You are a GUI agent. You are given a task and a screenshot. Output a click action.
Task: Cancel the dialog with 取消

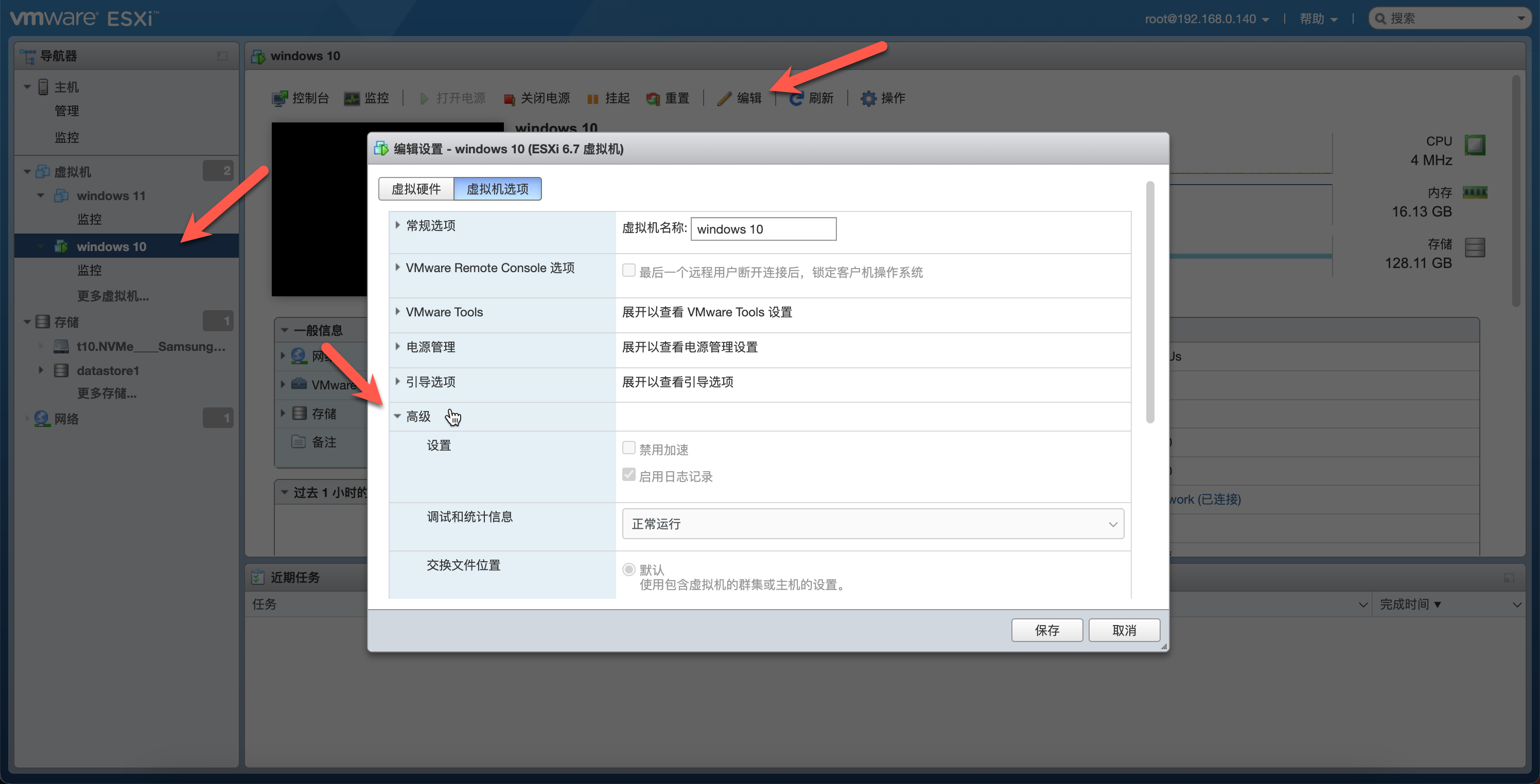1124,630
